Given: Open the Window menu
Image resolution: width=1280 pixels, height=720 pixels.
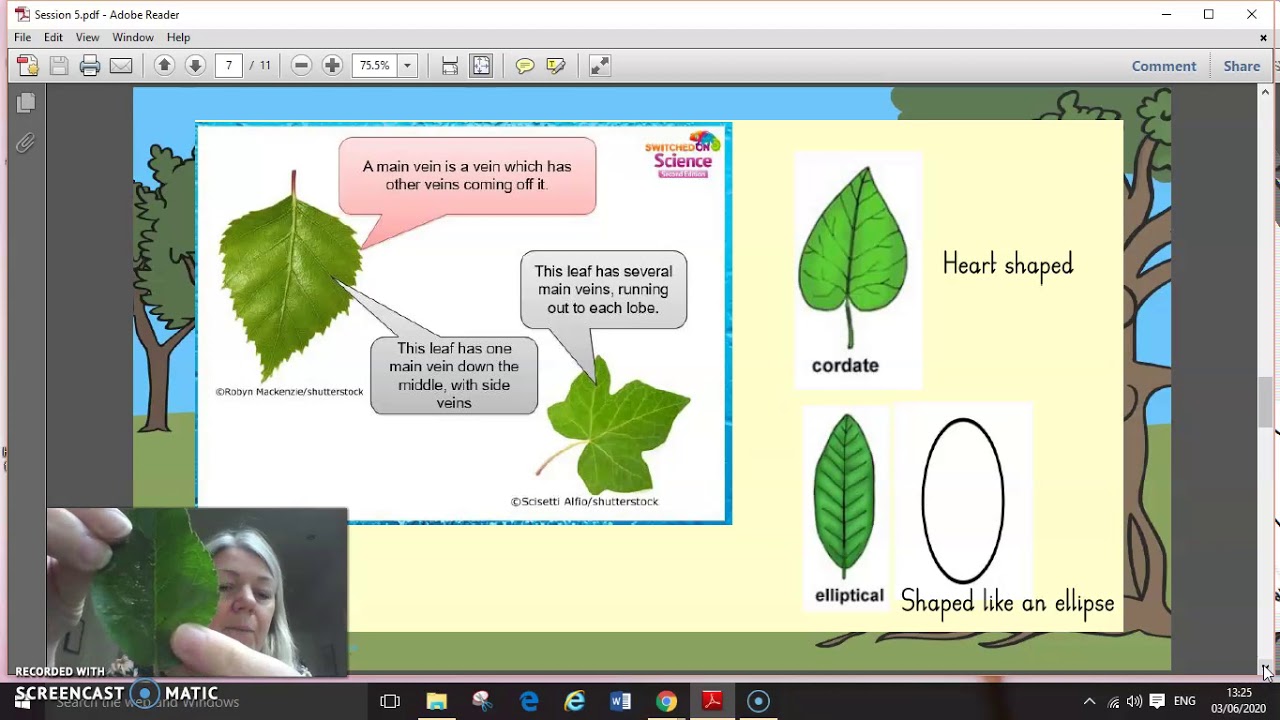Looking at the screenshot, I should 133,37.
